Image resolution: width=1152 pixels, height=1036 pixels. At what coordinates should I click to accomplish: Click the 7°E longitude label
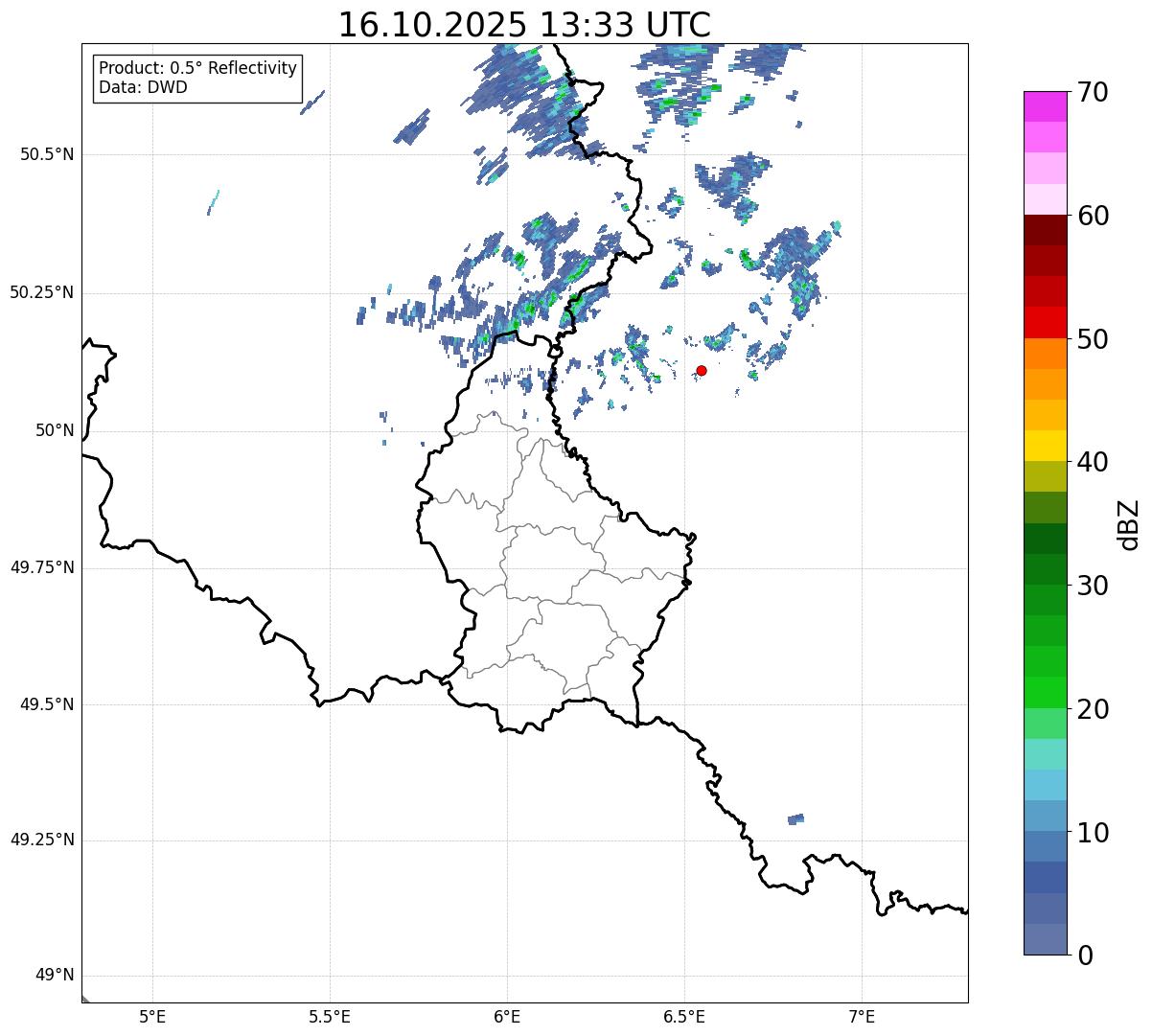863,1017
